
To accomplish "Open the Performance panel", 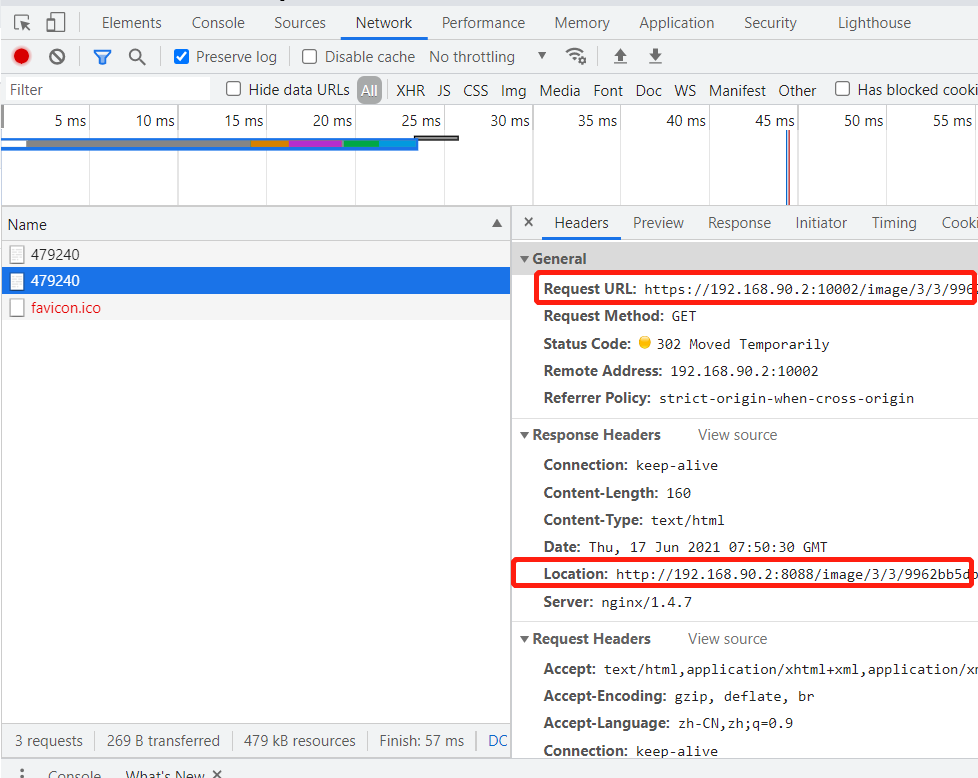I will point(483,23).
